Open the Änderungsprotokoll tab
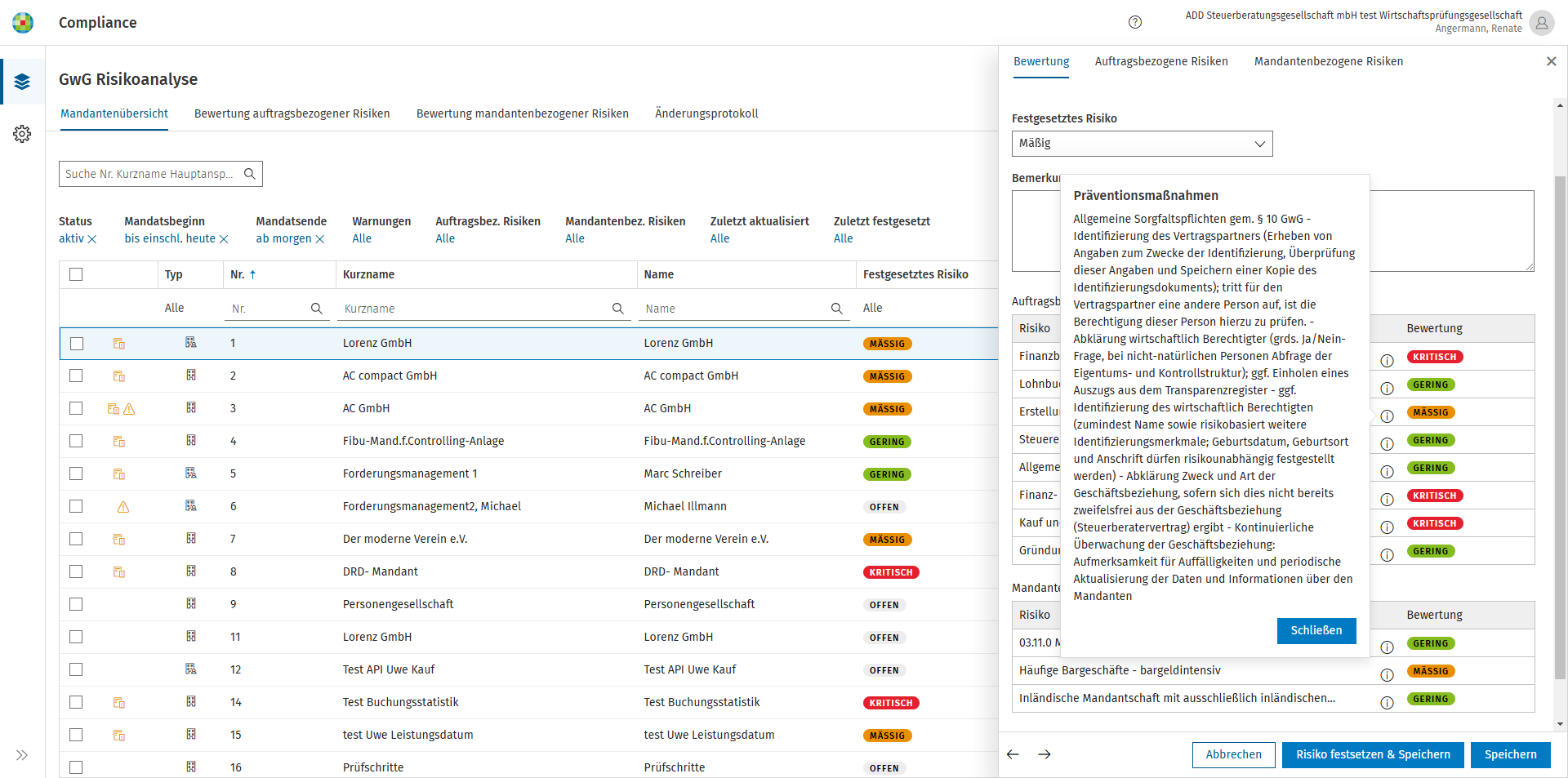This screenshot has width=1568, height=778. coord(706,113)
